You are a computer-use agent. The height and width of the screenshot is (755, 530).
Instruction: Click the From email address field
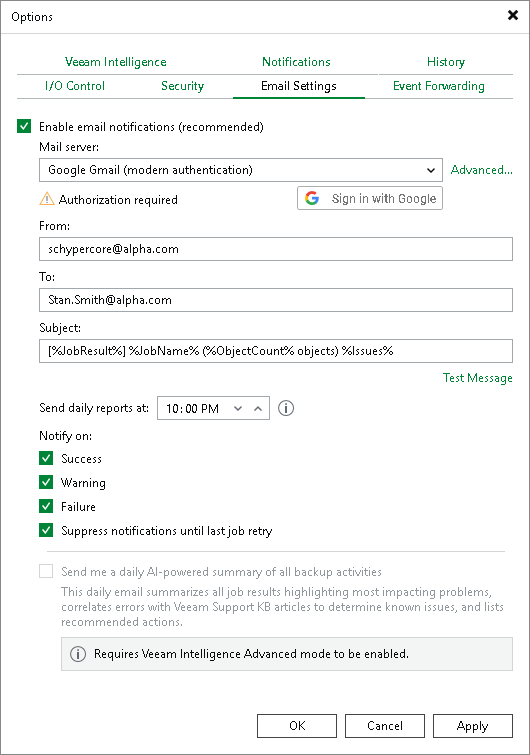pos(276,249)
